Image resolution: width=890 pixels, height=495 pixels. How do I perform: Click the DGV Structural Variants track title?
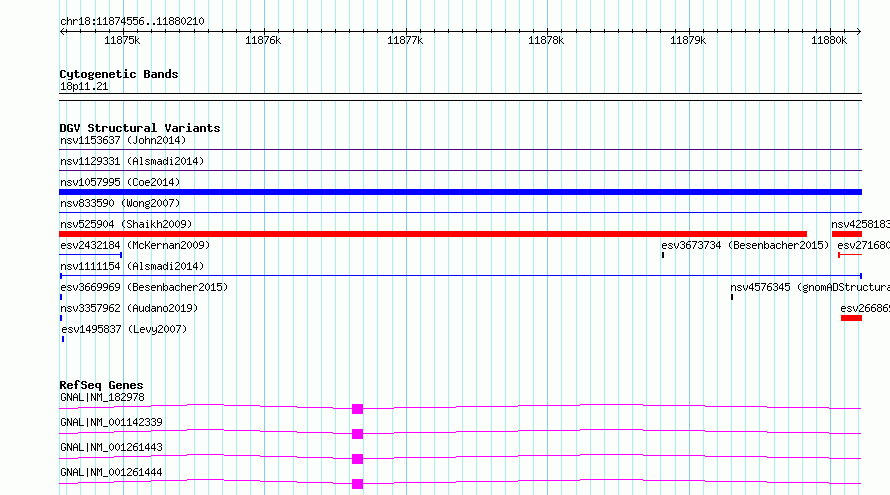click(x=140, y=128)
